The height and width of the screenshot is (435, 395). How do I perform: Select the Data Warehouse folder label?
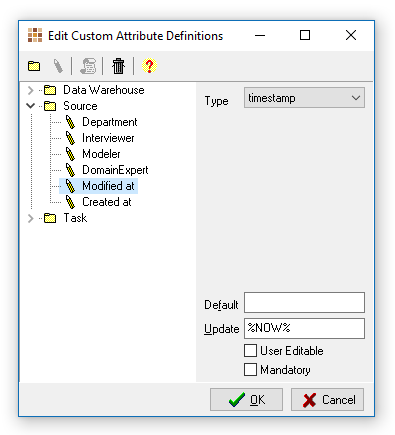pyautogui.click(x=104, y=90)
